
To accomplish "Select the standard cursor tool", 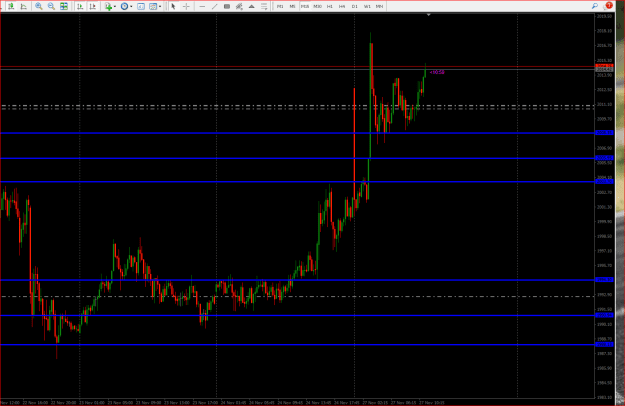I will [x=173, y=6].
